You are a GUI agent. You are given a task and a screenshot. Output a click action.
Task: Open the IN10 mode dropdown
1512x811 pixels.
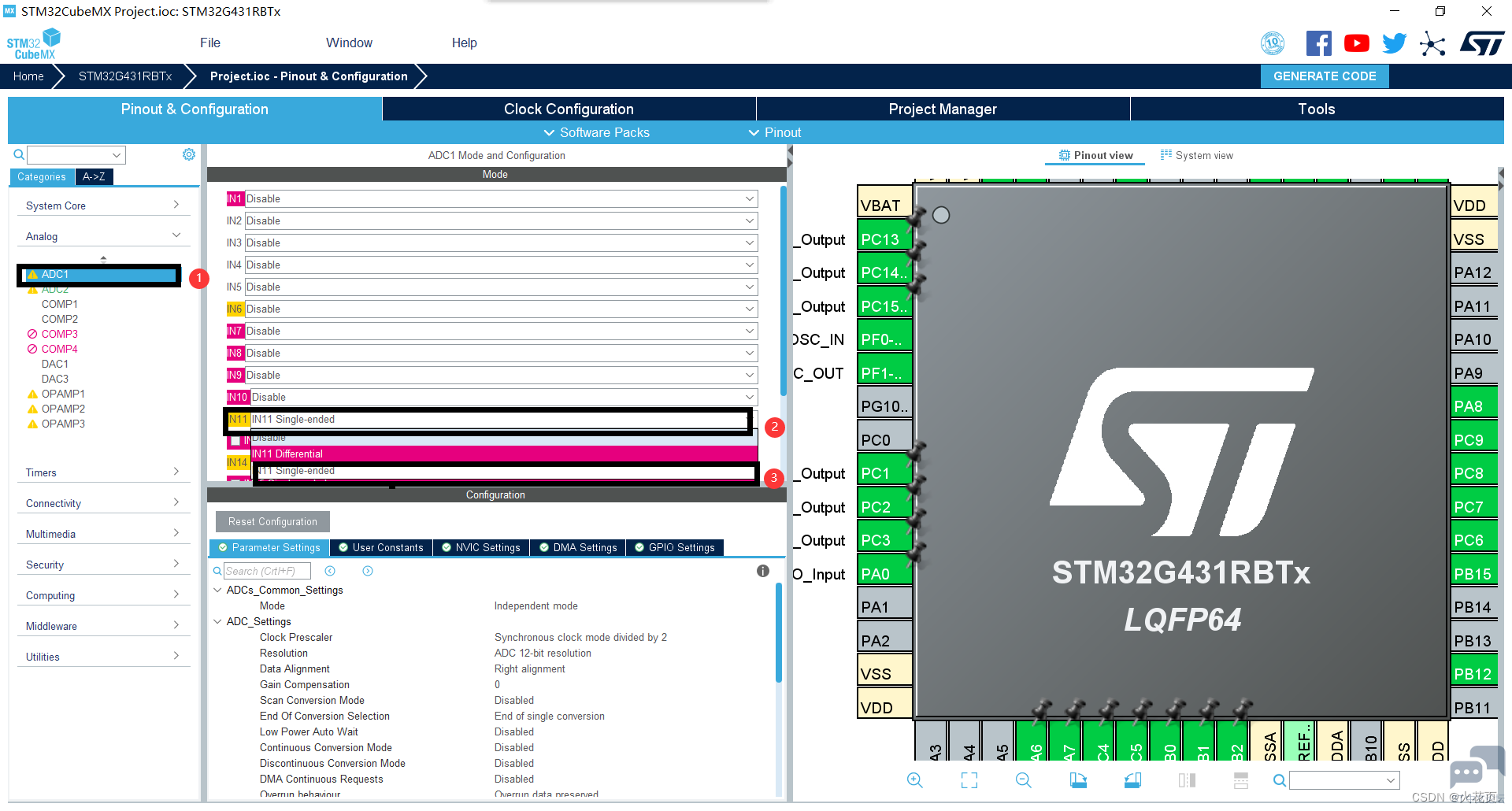click(504, 397)
